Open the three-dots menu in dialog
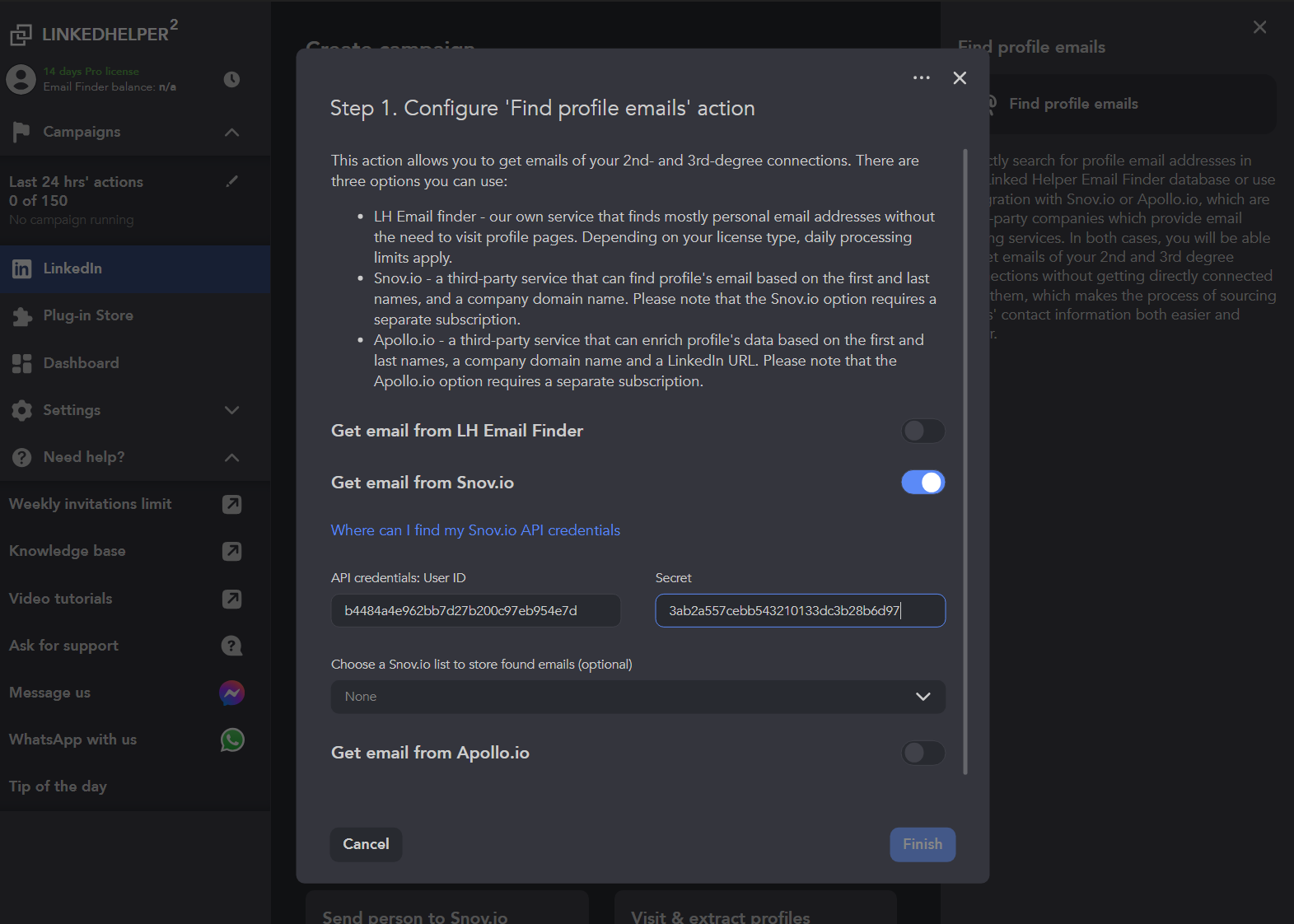The image size is (1294, 924). (x=921, y=78)
